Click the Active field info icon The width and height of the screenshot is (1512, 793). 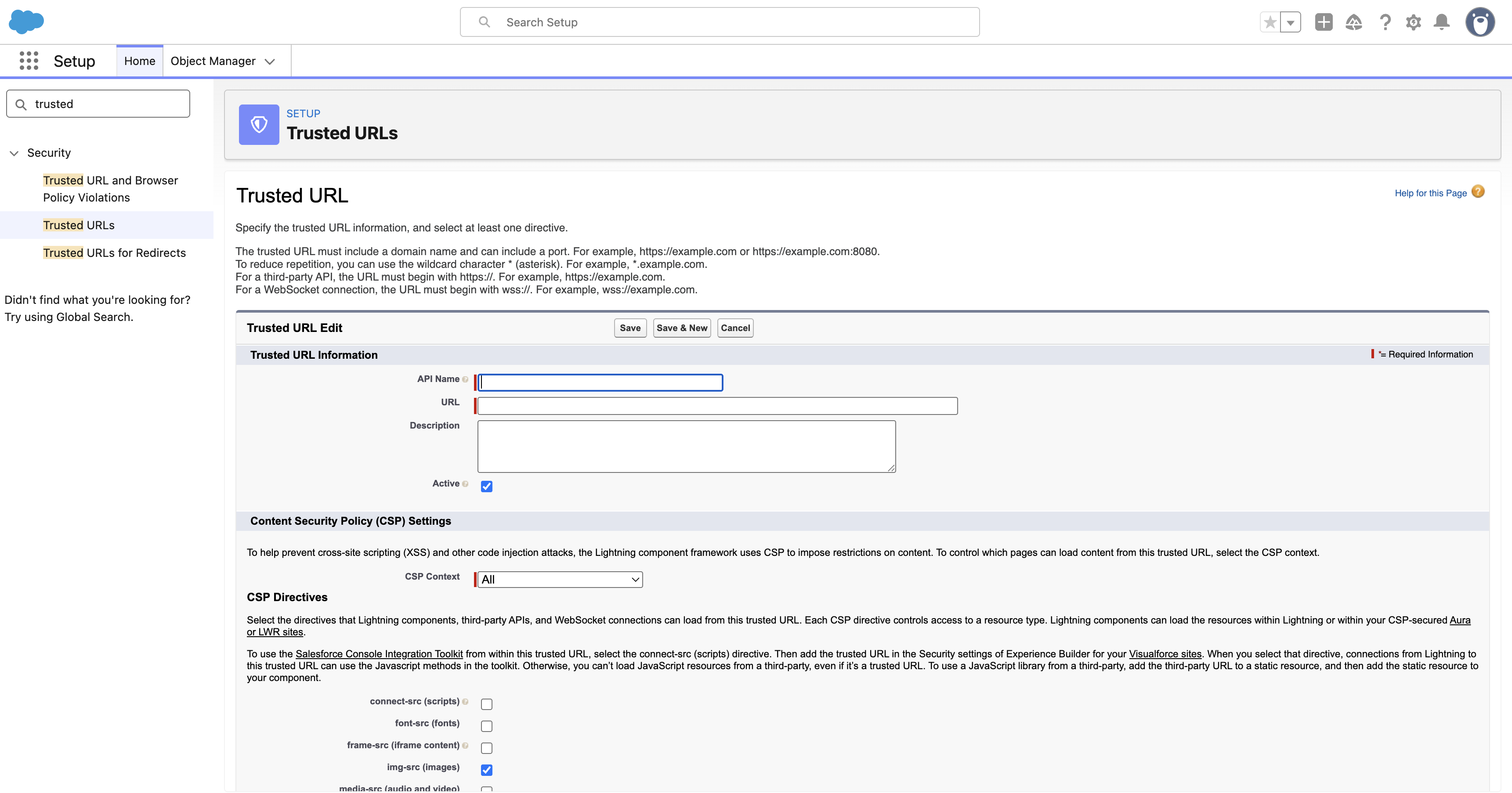[466, 484]
